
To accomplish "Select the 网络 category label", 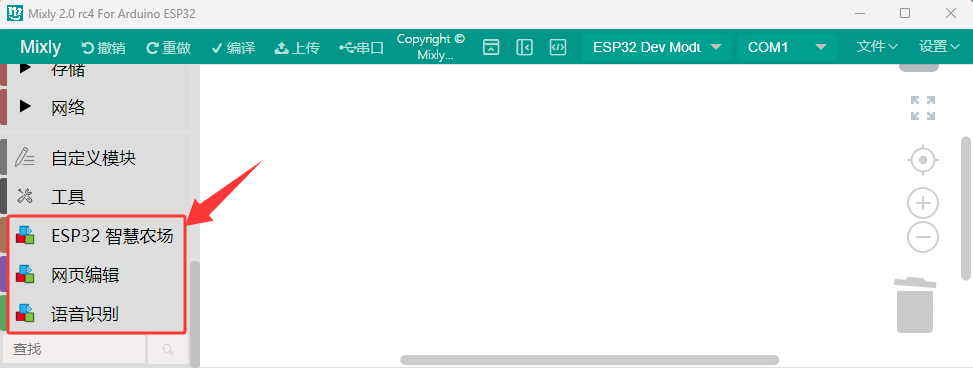I will point(68,108).
